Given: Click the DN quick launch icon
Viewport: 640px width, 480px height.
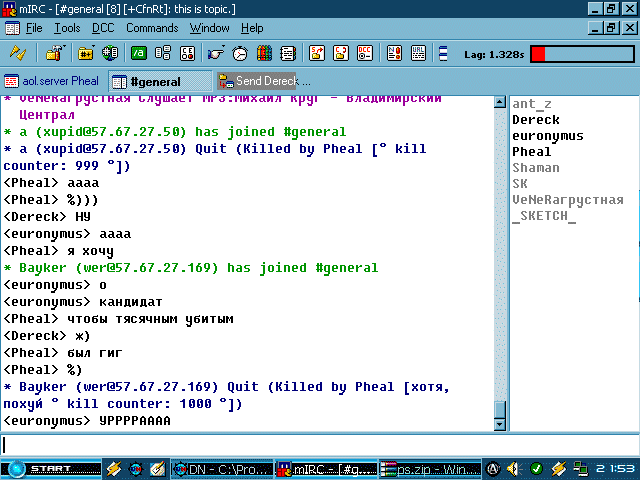Looking at the screenshot, I should tap(135, 469).
